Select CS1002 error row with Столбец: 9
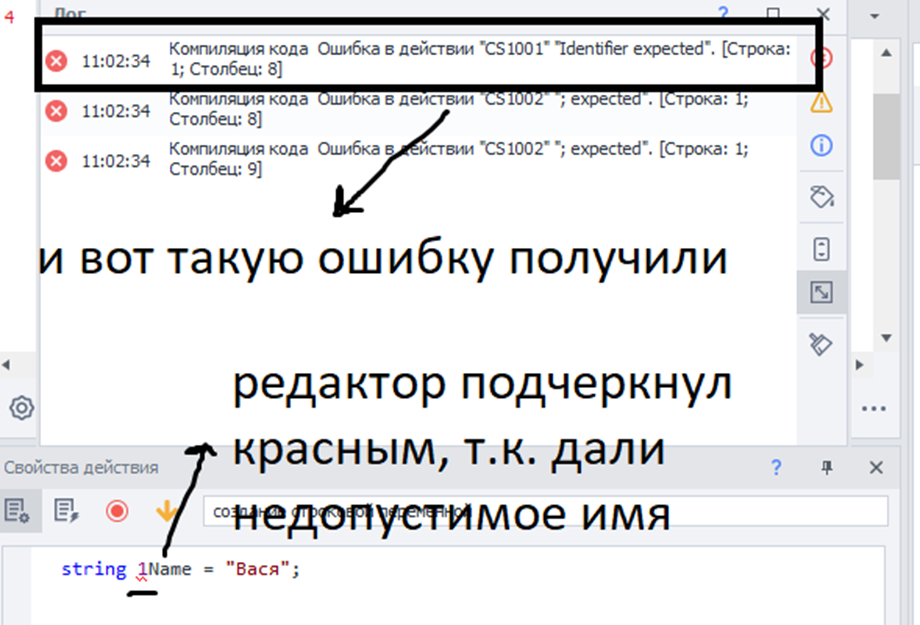This screenshot has width=920, height=625. coord(418,159)
